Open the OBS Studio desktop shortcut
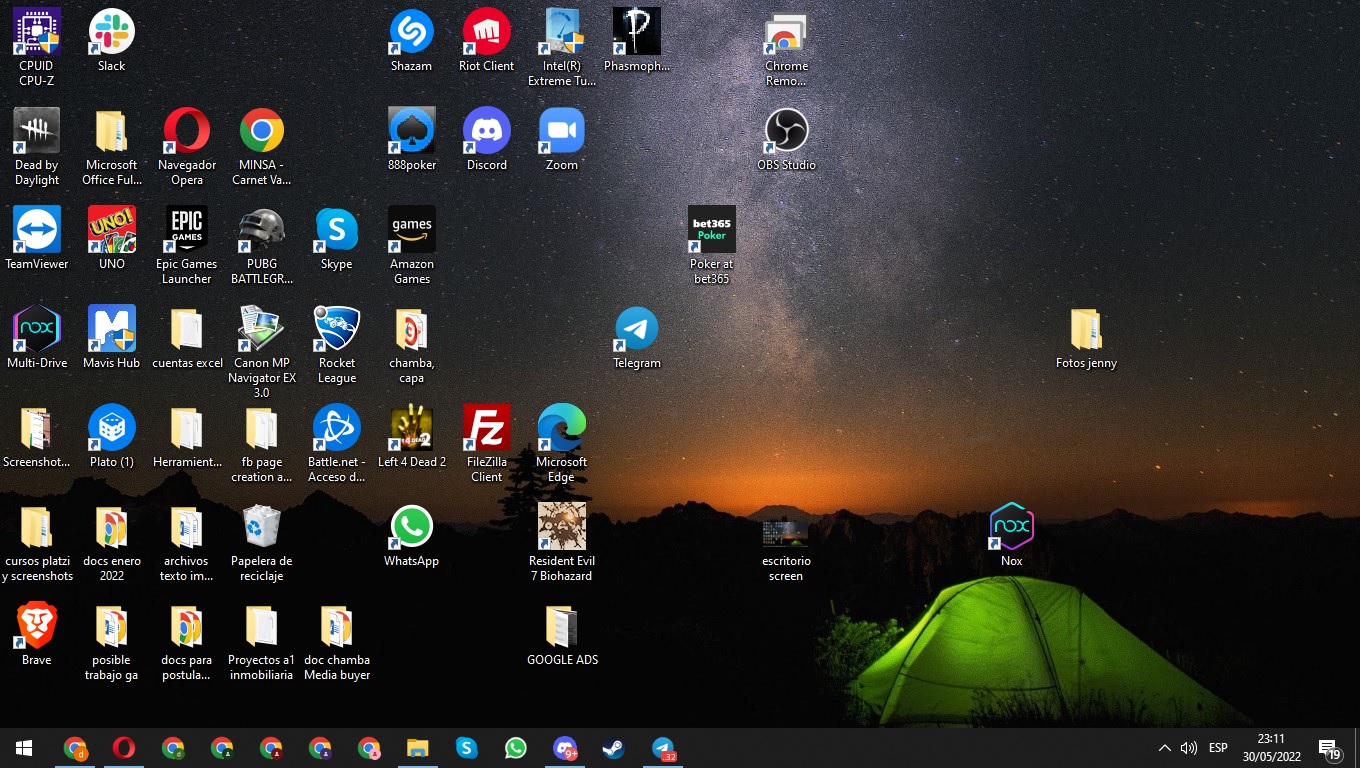This screenshot has height=768, width=1360. (x=786, y=131)
